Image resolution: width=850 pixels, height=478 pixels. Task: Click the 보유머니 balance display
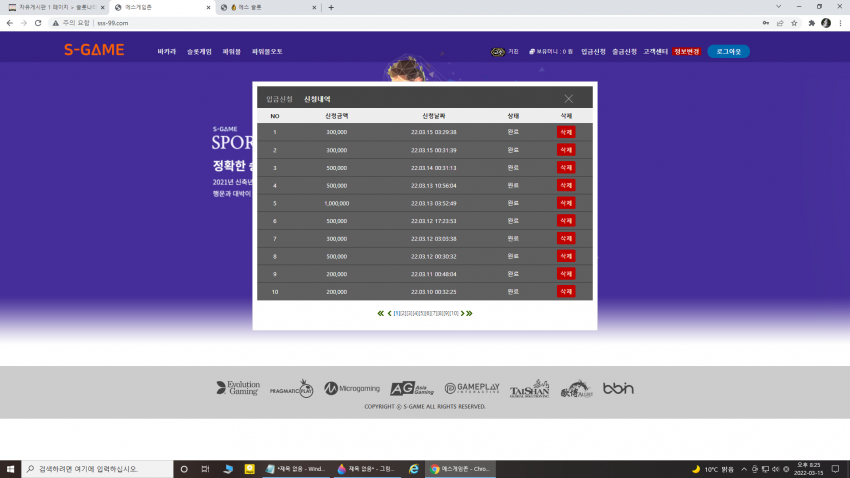click(551, 51)
